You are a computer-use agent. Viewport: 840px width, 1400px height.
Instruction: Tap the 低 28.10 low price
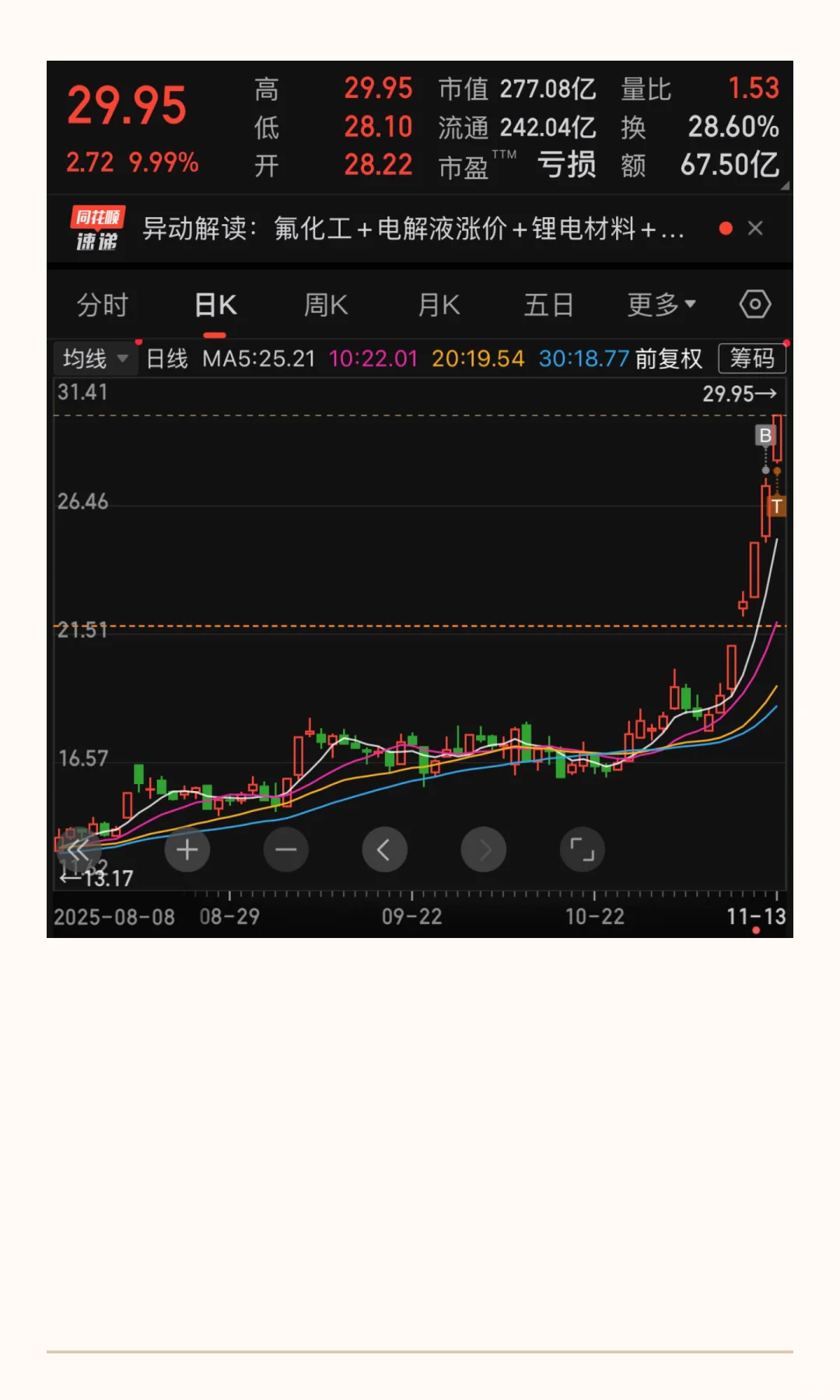[x=333, y=128]
